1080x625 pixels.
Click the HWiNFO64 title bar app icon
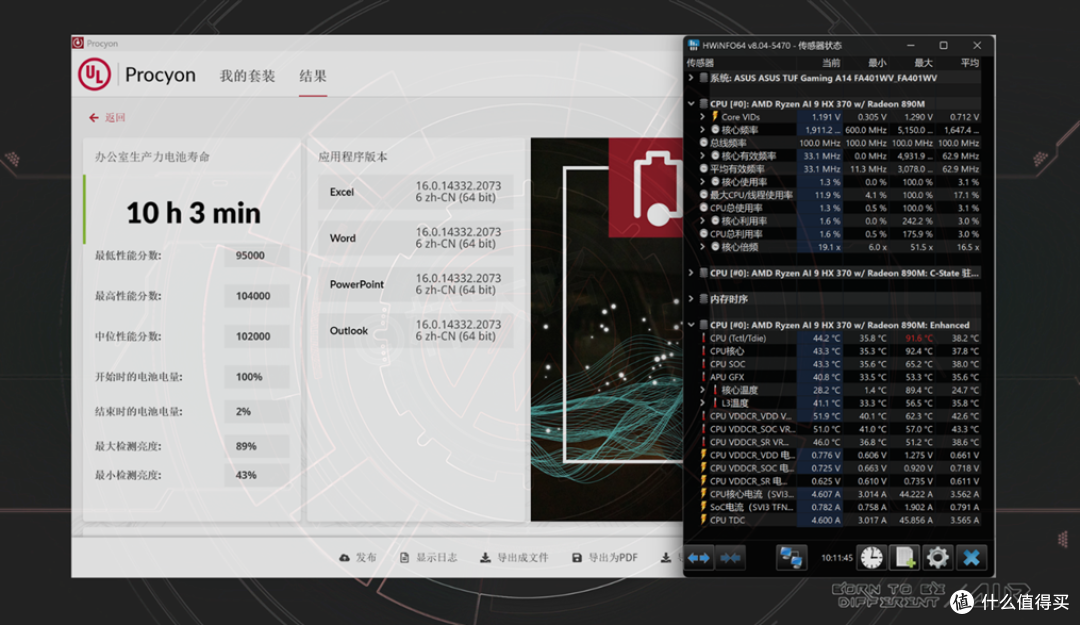(x=694, y=45)
